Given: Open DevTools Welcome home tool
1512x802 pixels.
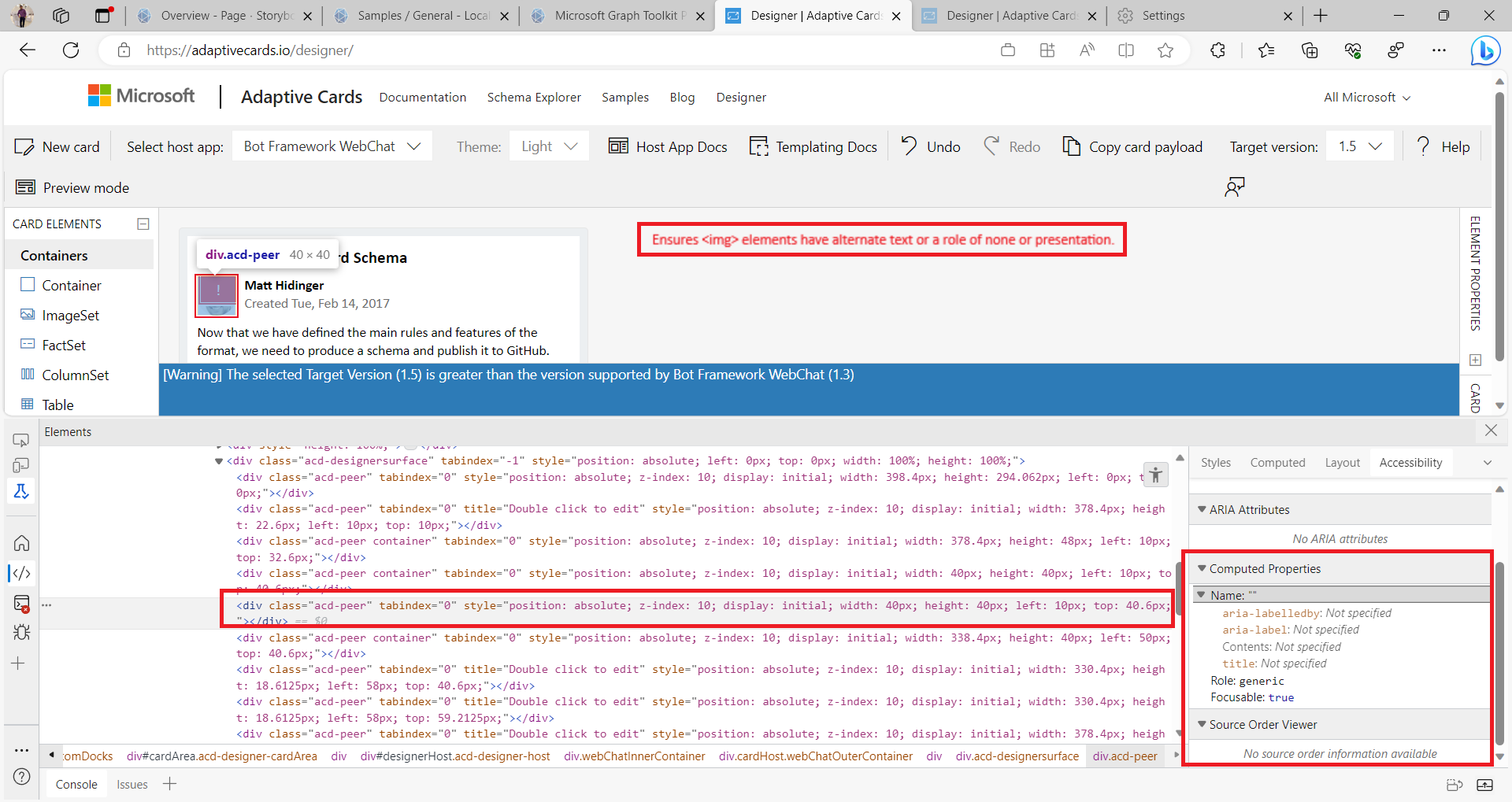Looking at the screenshot, I should [22, 543].
